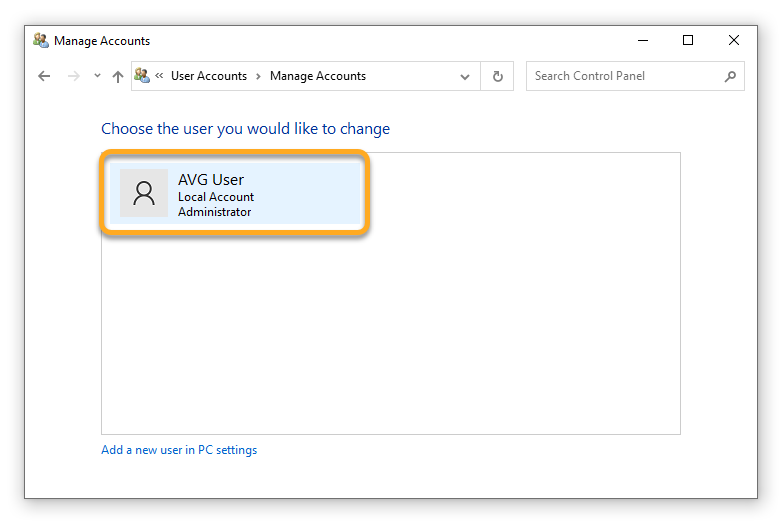Click the Back arrow navigation button

pyautogui.click(x=44, y=76)
